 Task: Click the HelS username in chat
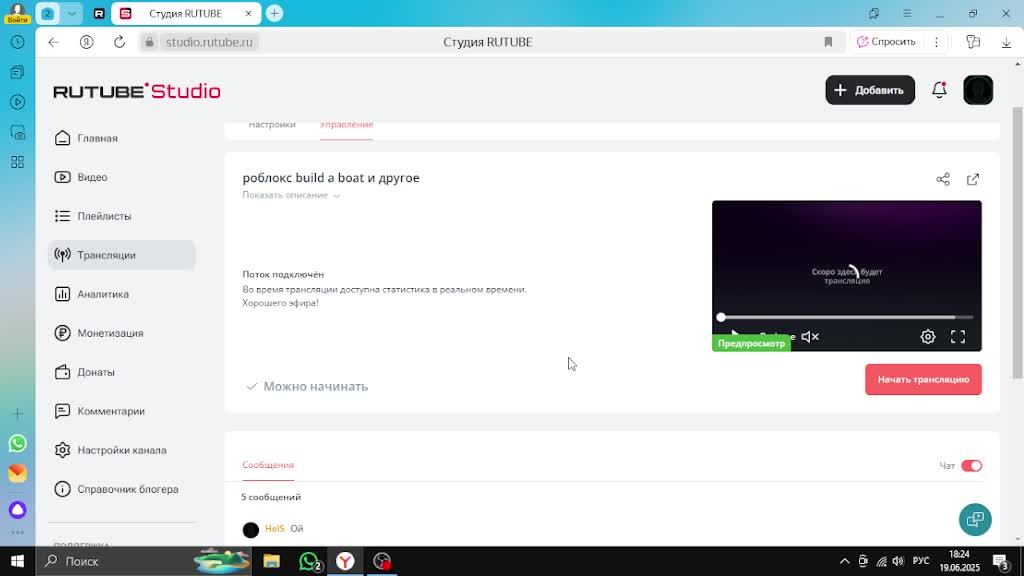coord(275,528)
